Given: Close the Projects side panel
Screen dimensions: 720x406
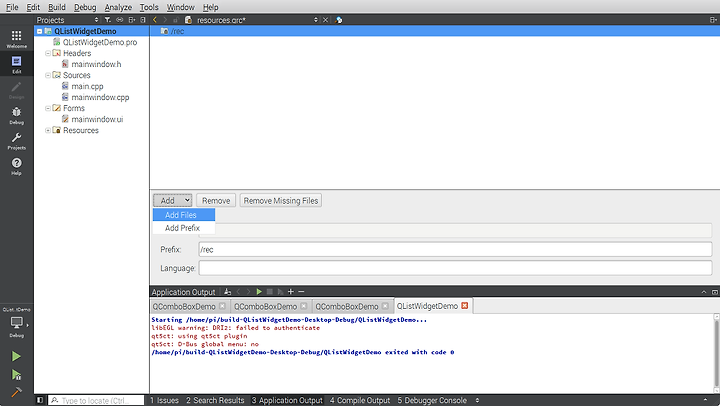Looking at the screenshot, I should [143, 20].
